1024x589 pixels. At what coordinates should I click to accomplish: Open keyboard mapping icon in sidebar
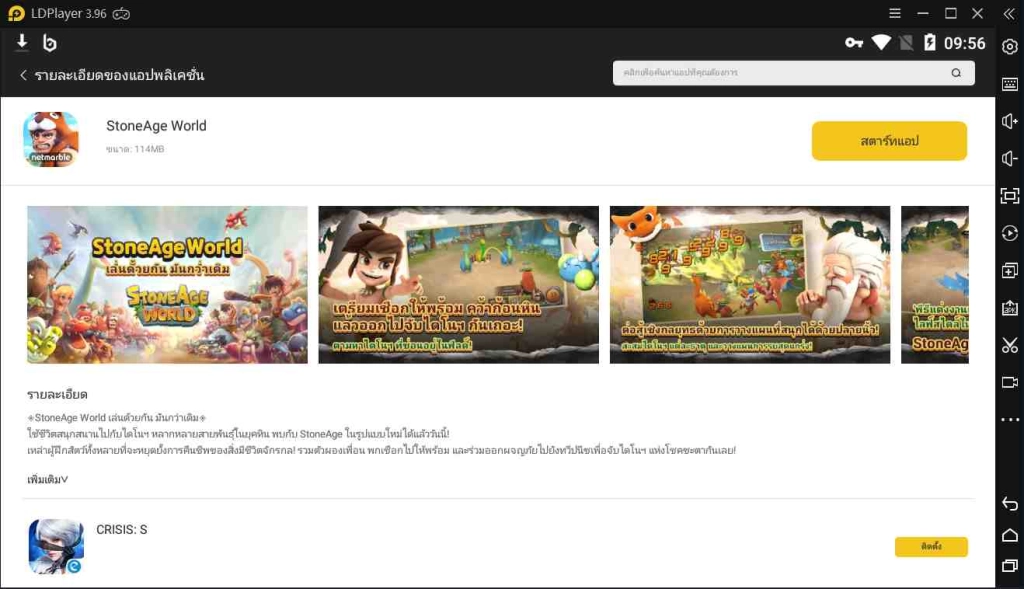(1010, 84)
